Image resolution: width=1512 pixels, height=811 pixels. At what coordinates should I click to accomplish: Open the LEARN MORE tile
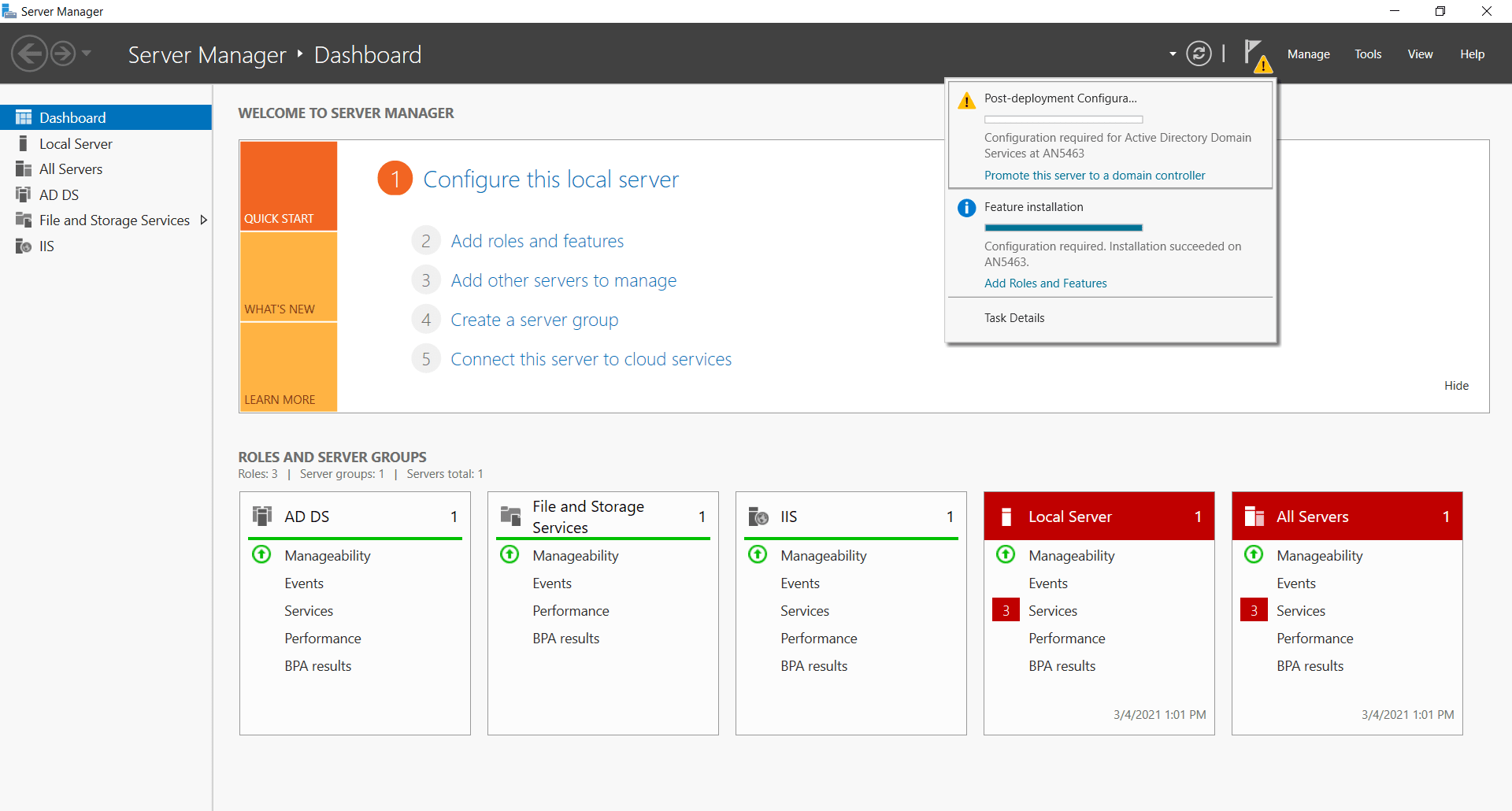(x=288, y=367)
